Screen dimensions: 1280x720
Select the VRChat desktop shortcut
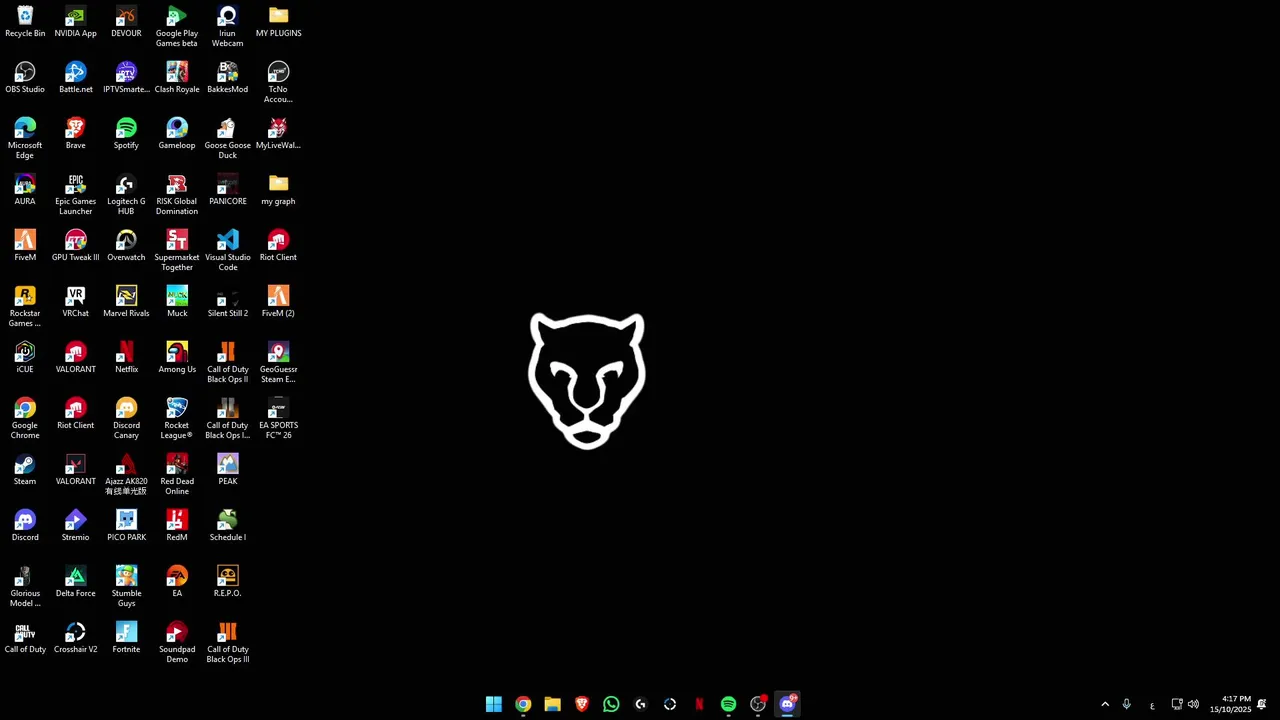pyautogui.click(x=76, y=302)
